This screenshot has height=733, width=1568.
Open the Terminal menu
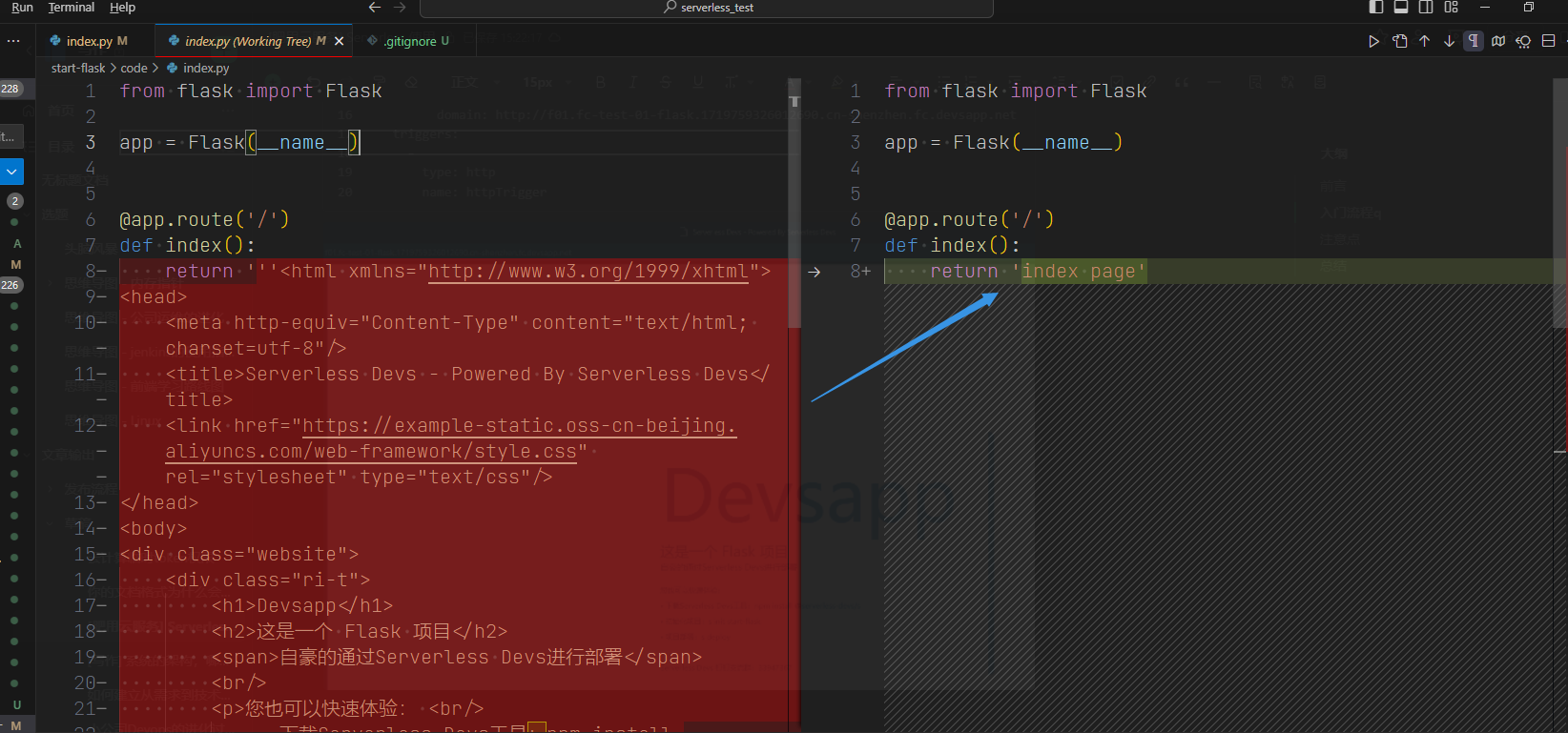tap(72, 8)
